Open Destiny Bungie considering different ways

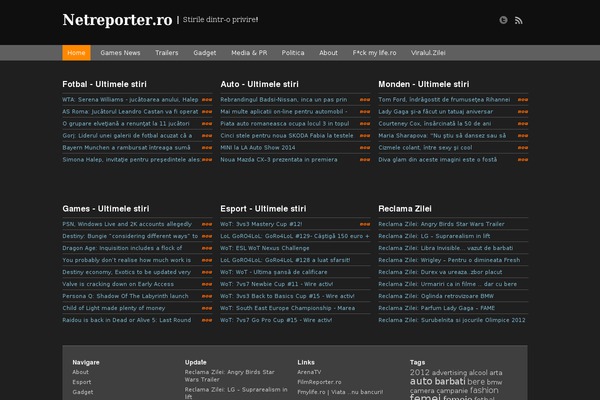click(130, 236)
